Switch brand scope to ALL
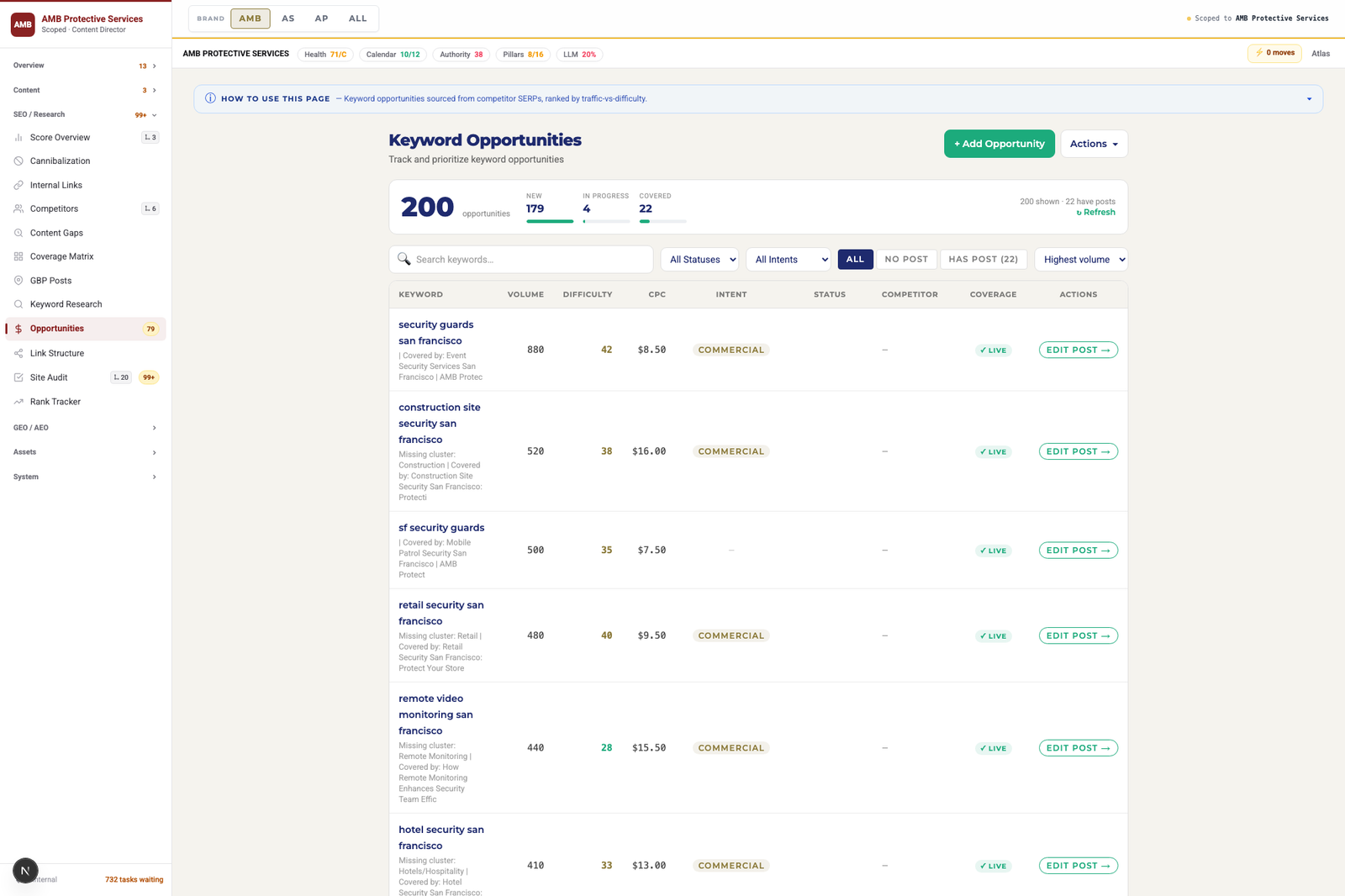 358,18
